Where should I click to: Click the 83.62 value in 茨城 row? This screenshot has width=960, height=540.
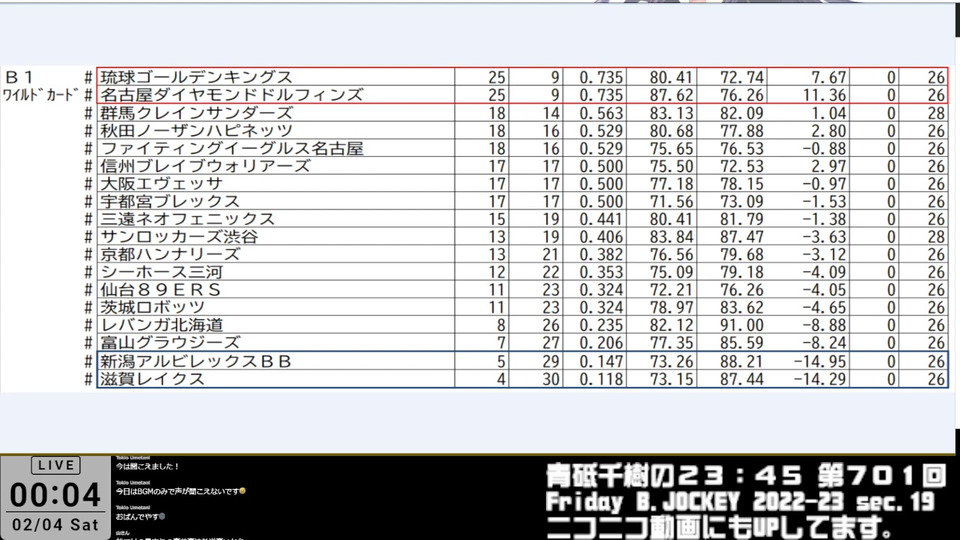tap(742, 309)
